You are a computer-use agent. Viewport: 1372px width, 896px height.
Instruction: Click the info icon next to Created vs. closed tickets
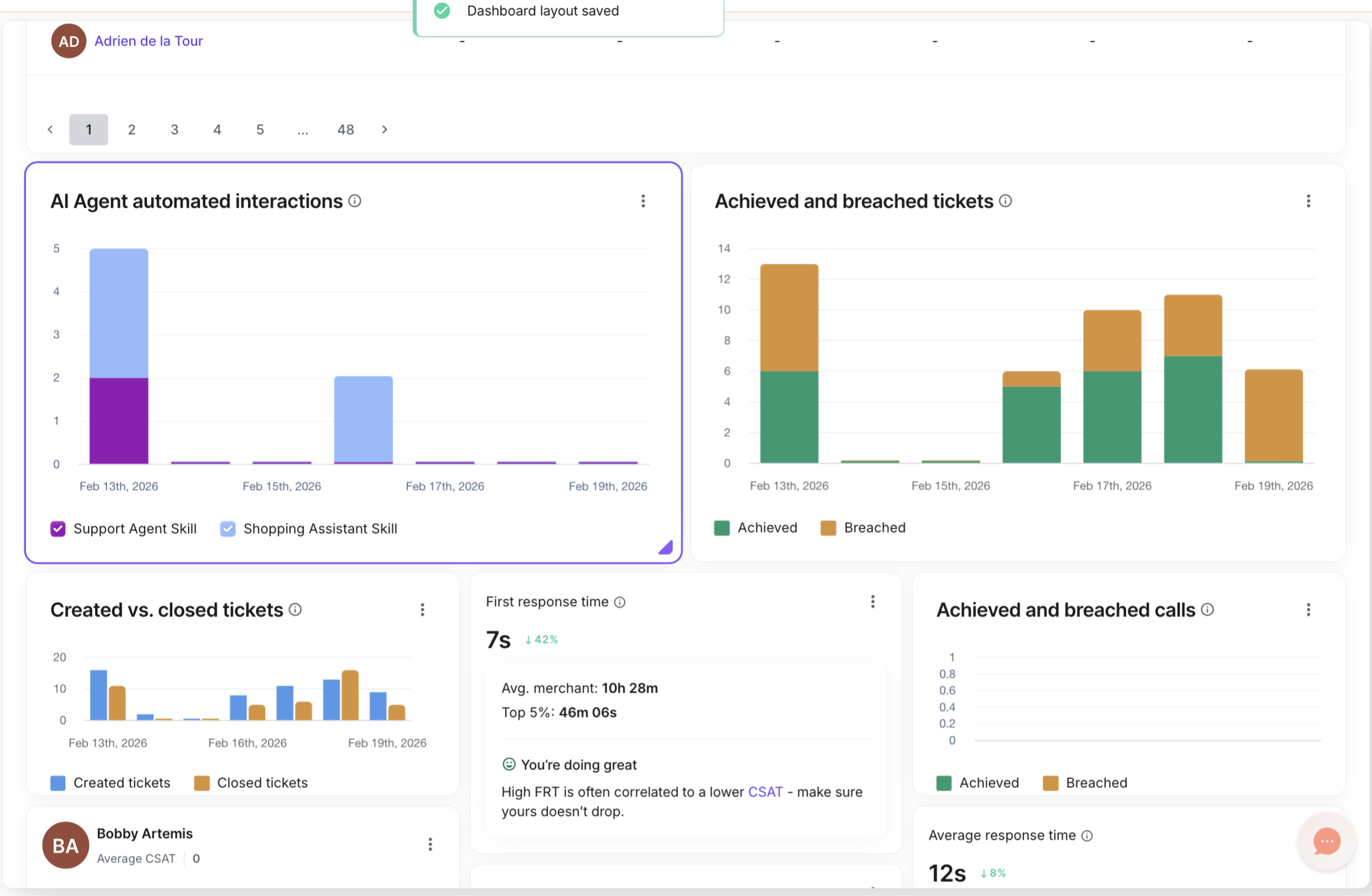295,610
